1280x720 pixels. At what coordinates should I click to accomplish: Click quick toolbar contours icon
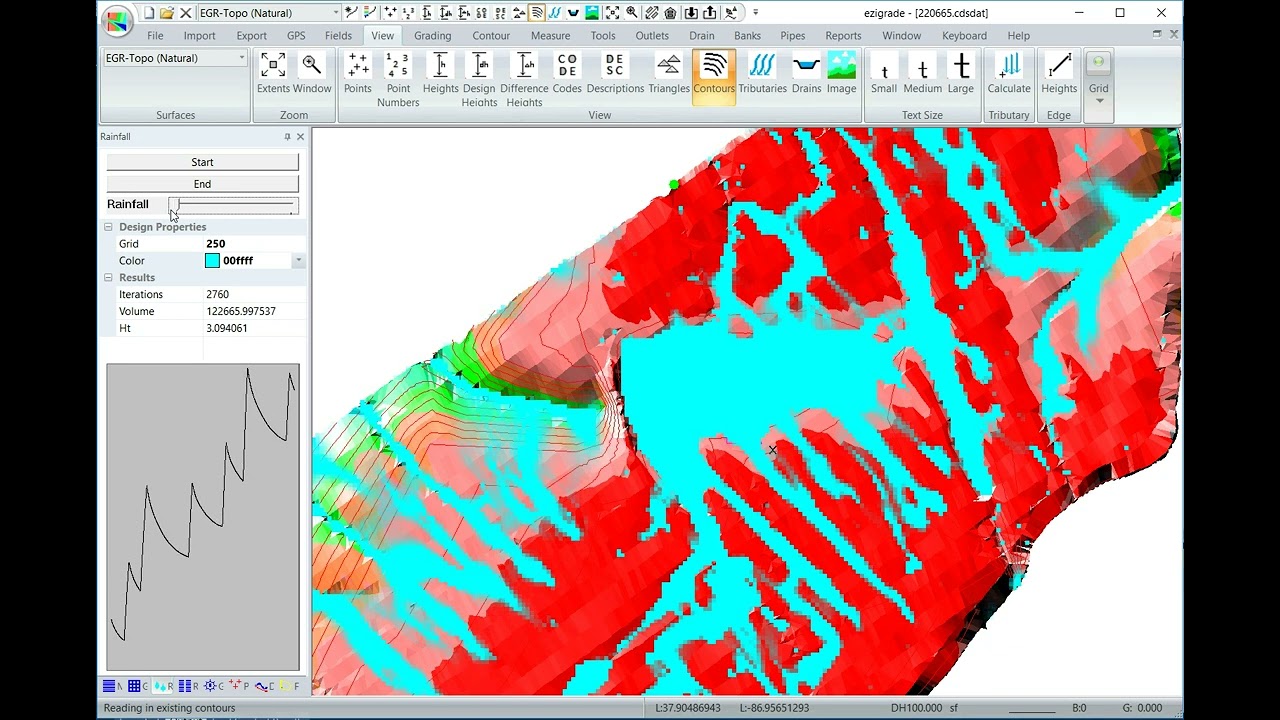[537, 13]
